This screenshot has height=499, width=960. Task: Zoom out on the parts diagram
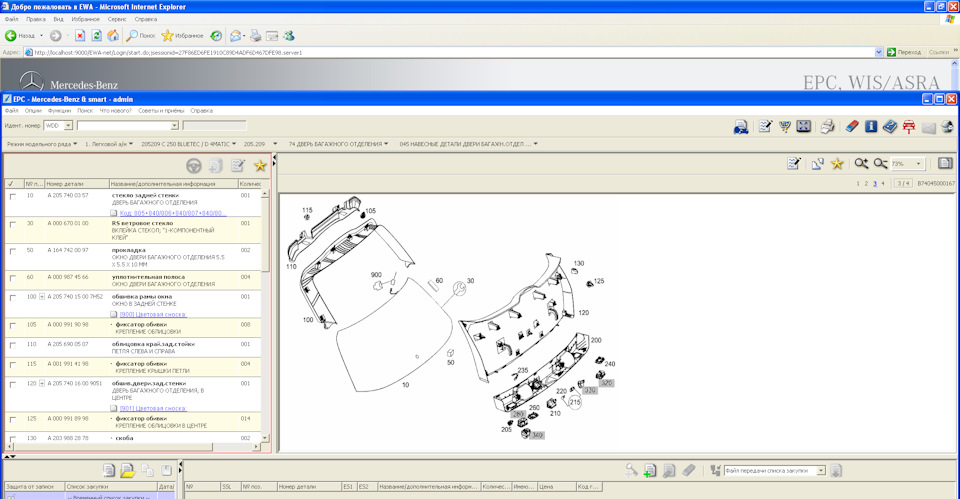pos(880,163)
